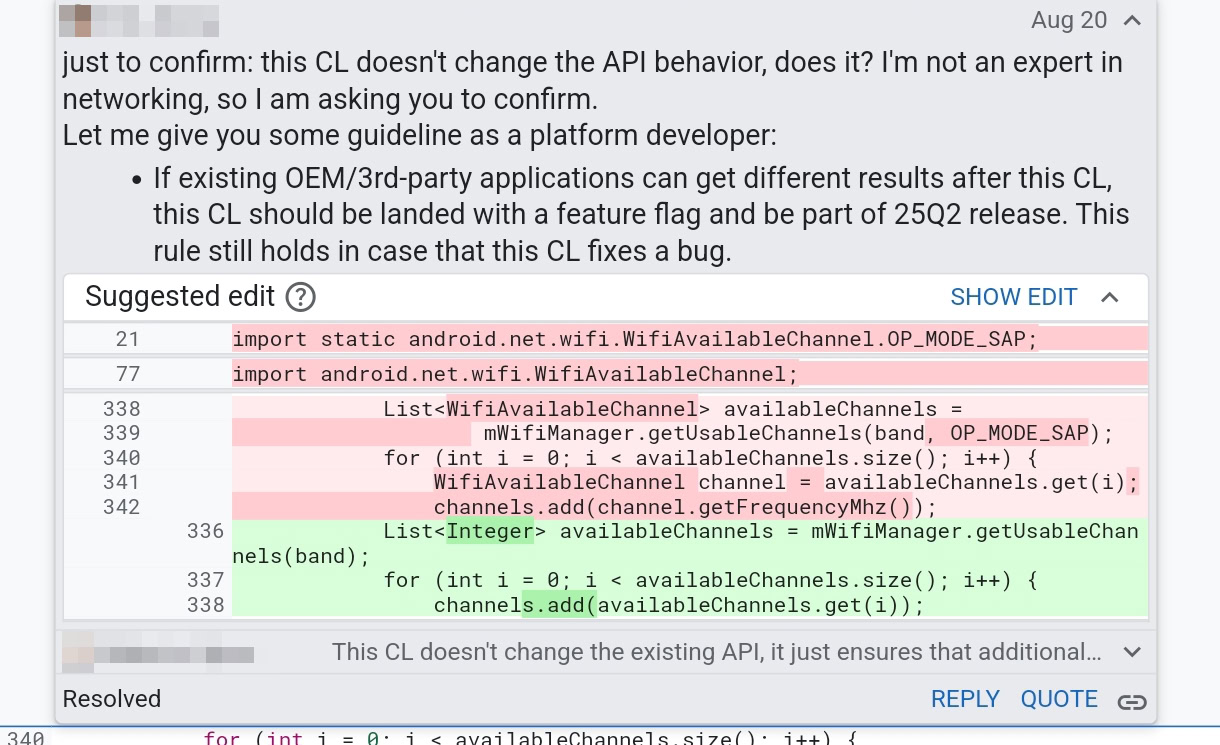Click line number 340 in file

click(x=25, y=739)
